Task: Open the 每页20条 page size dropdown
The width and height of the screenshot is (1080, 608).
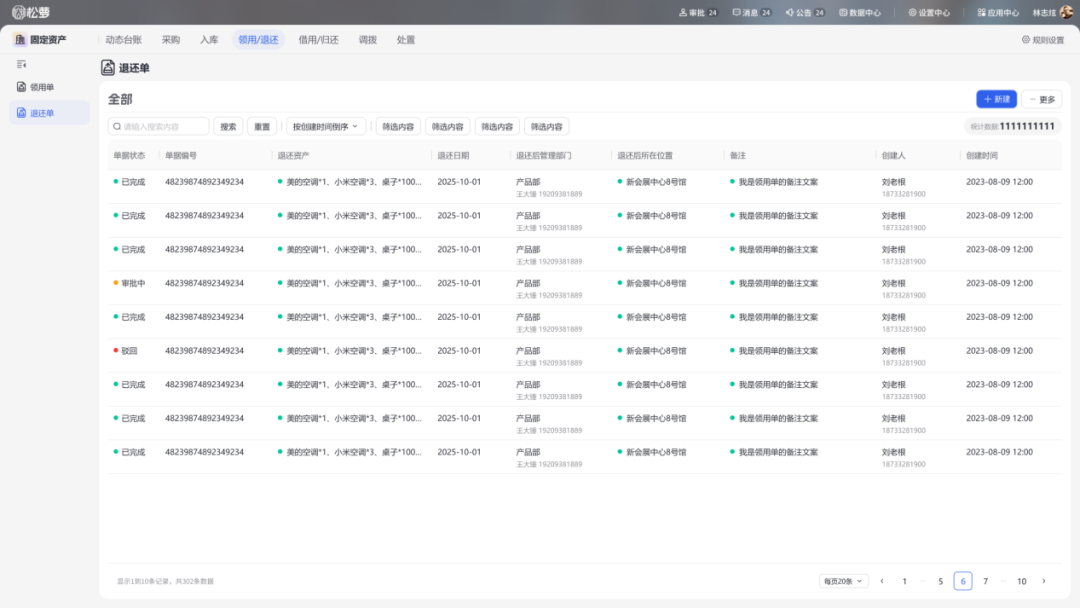Action: pyautogui.click(x=844, y=581)
